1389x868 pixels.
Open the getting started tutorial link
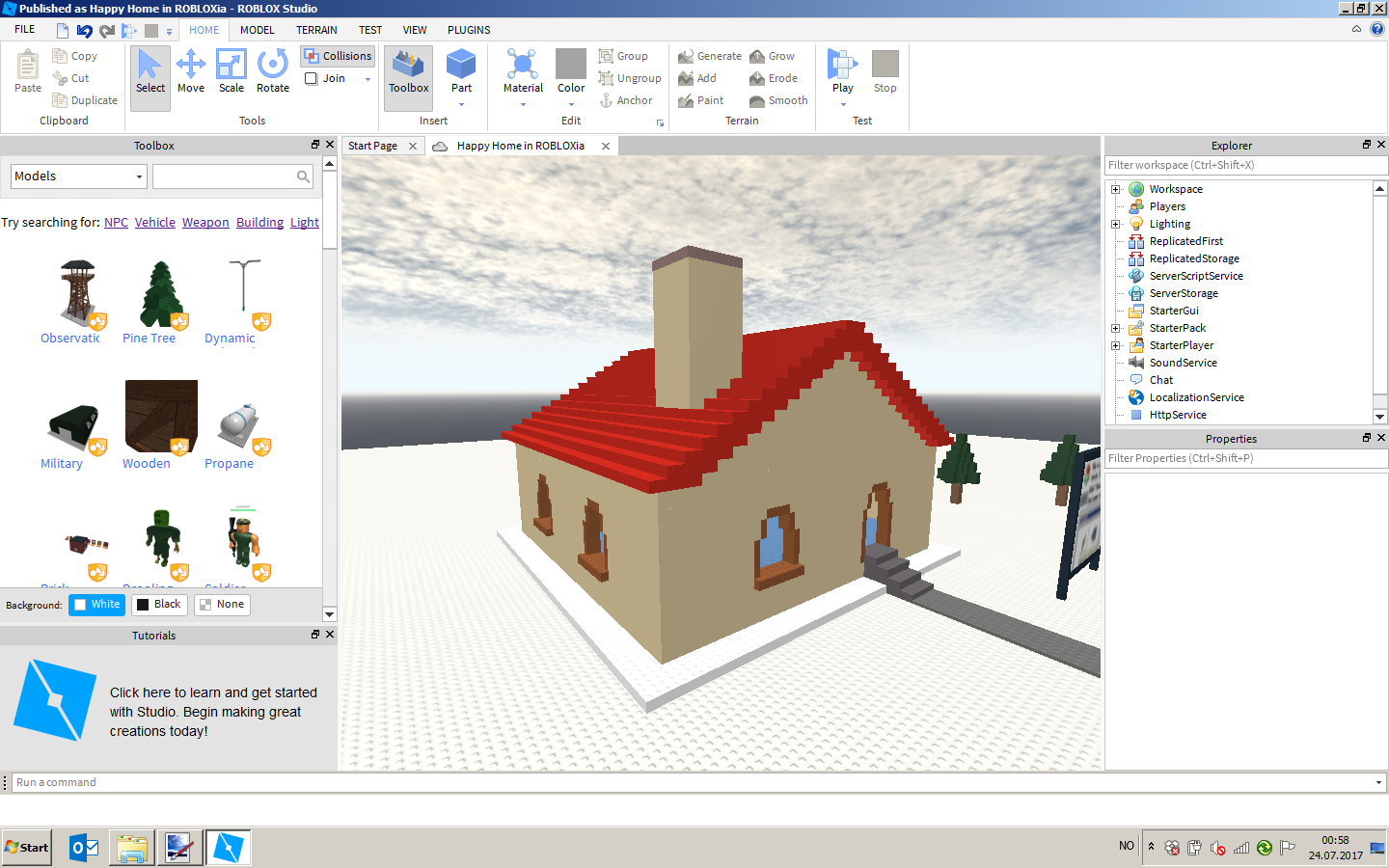tap(213, 712)
